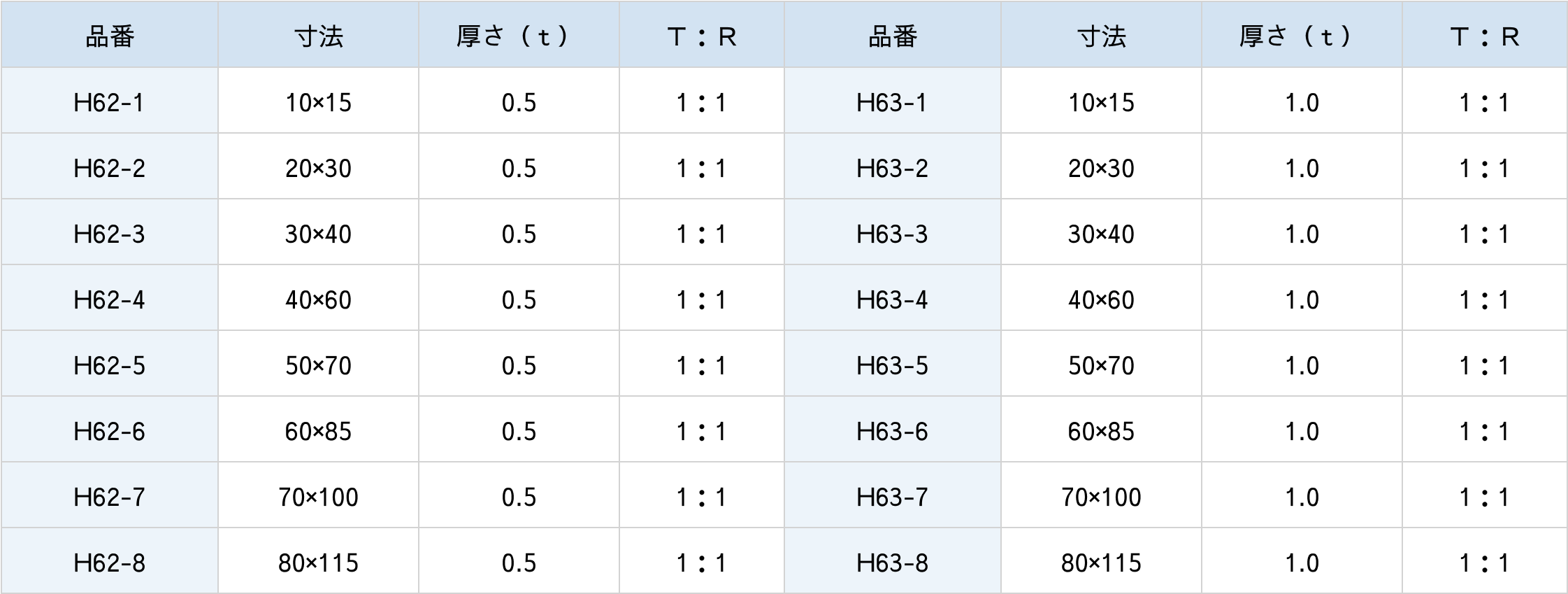Click the 60×85 size cell for H63-6
1568x594 pixels.
click(x=1101, y=432)
